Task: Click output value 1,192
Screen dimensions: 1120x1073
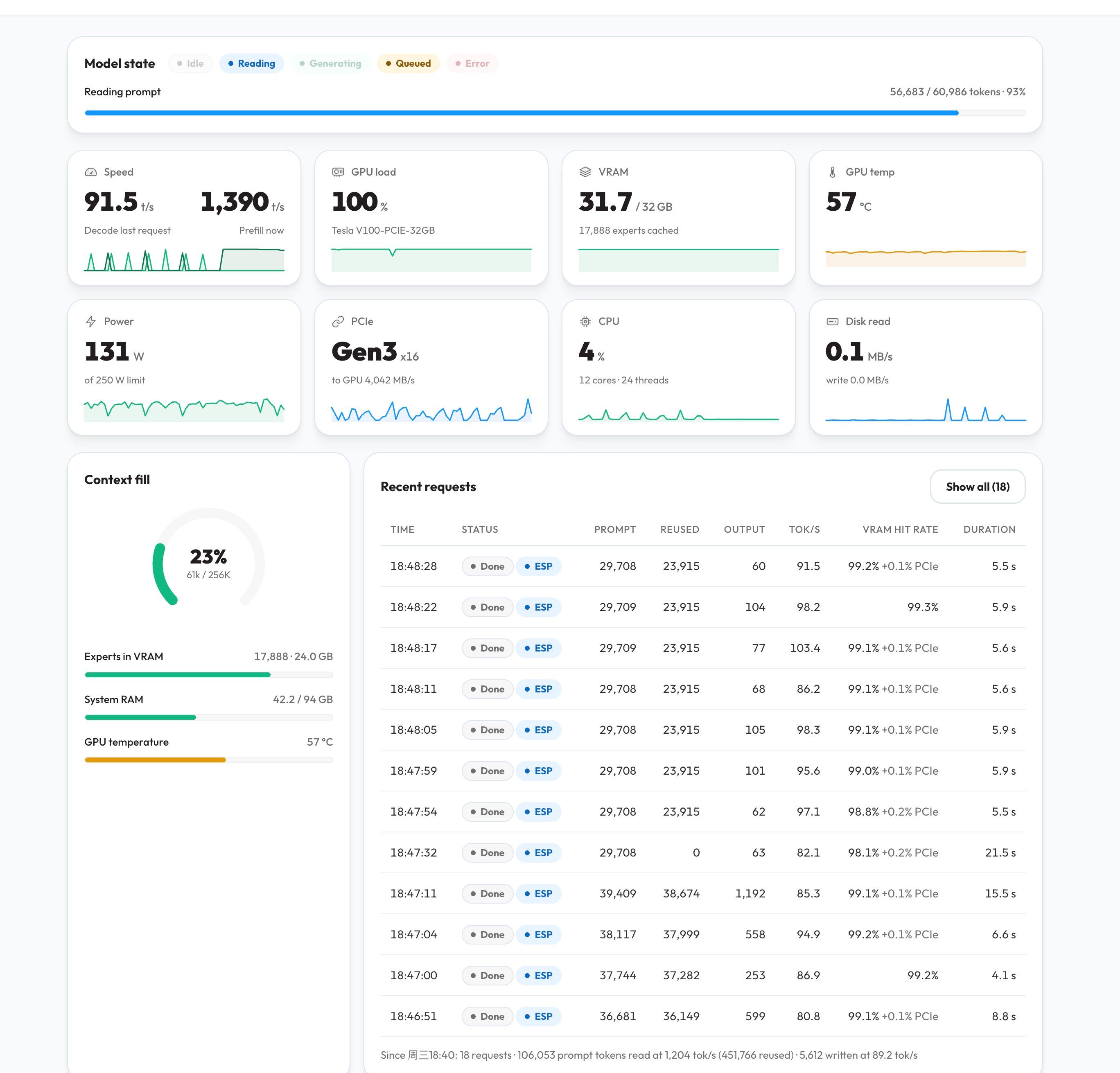Action: point(750,894)
